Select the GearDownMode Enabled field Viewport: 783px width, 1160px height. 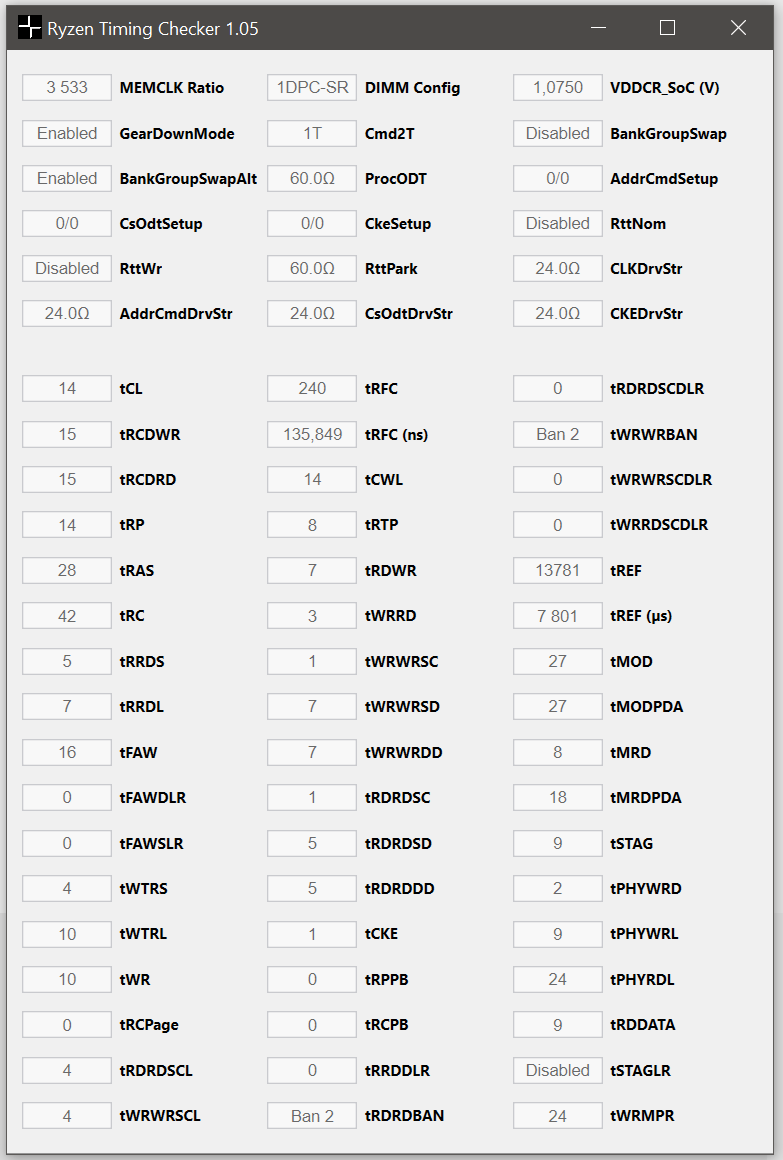tap(67, 133)
